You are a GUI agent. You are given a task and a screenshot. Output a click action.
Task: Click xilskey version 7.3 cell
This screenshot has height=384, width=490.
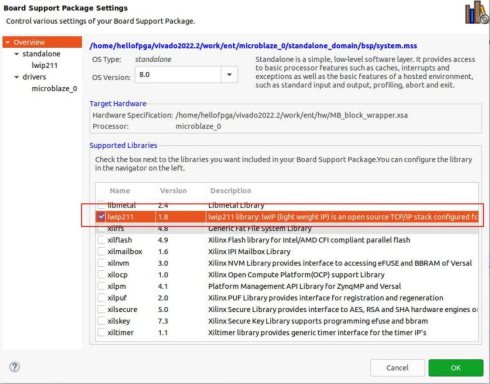163,321
